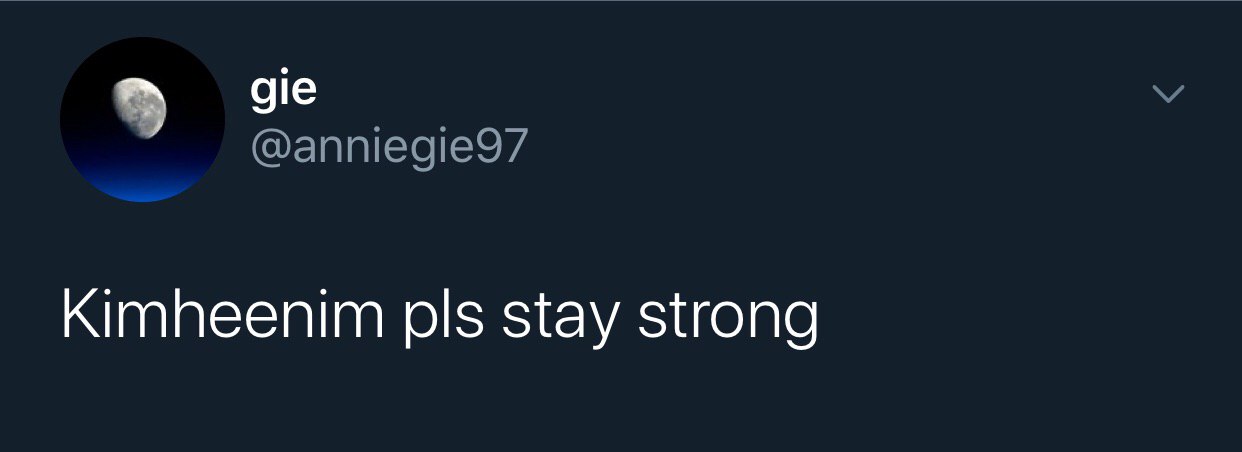The height and width of the screenshot is (452, 1242).
Task: Expand the tweet options chevron
Action: tap(1168, 95)
